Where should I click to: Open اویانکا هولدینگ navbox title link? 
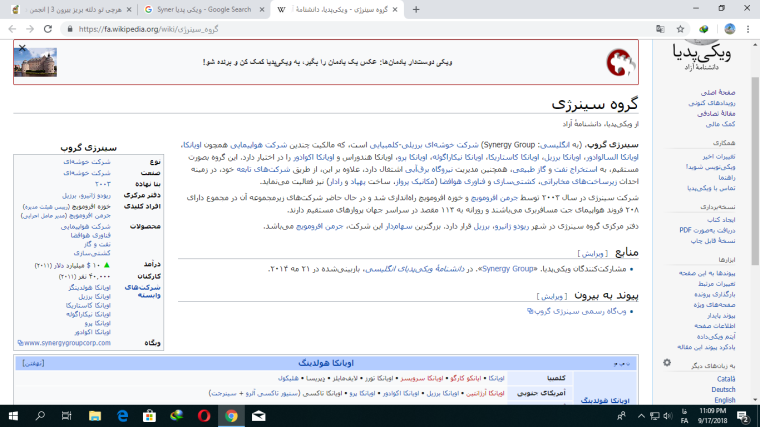click(326, 363)
